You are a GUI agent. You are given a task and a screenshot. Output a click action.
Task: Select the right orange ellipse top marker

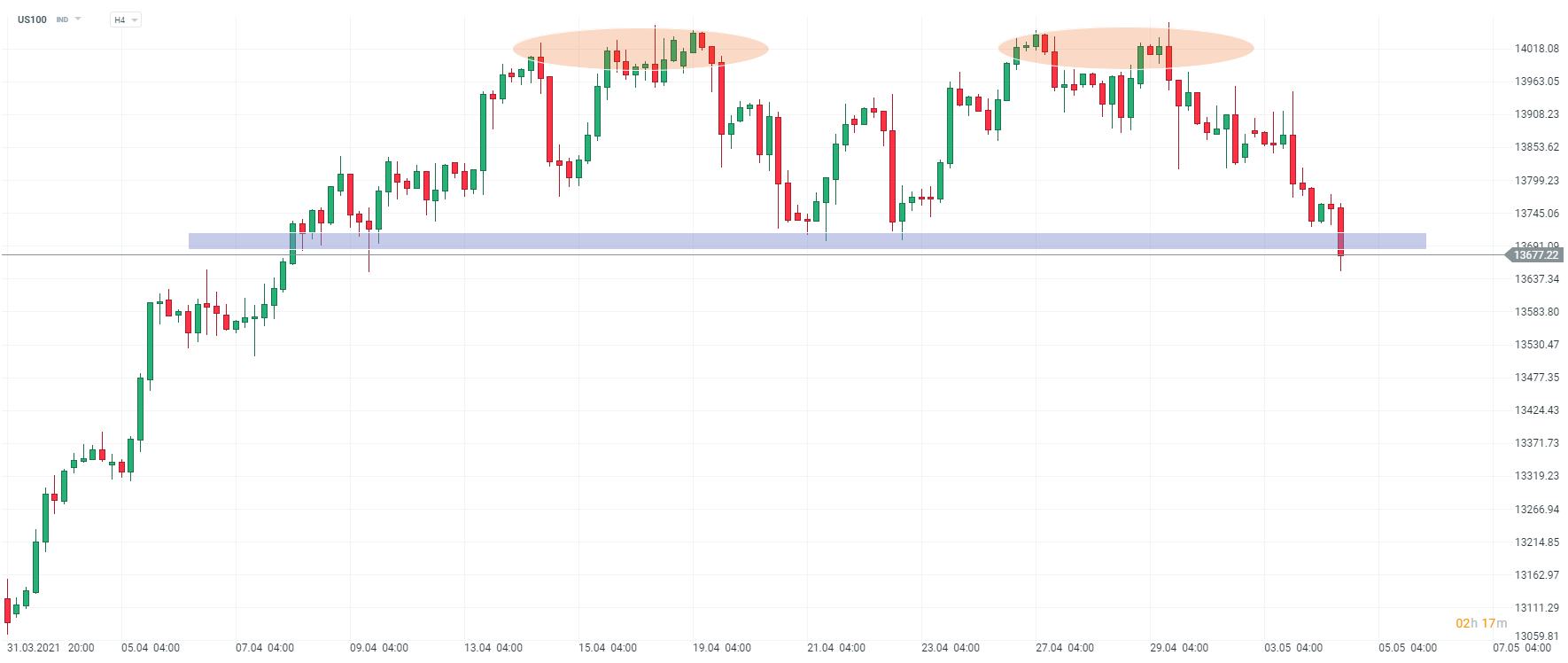(1126, 48)
